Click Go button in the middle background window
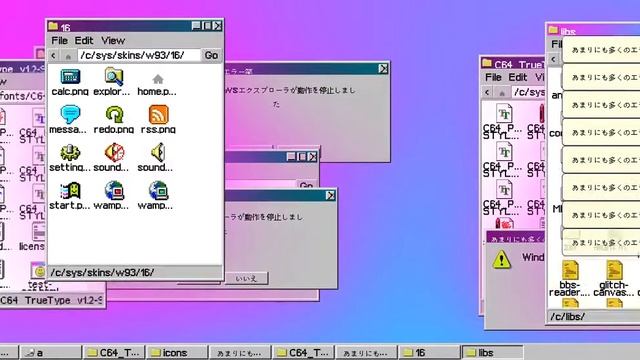This screenshot has width=640, height=360. tap(306, 185)
